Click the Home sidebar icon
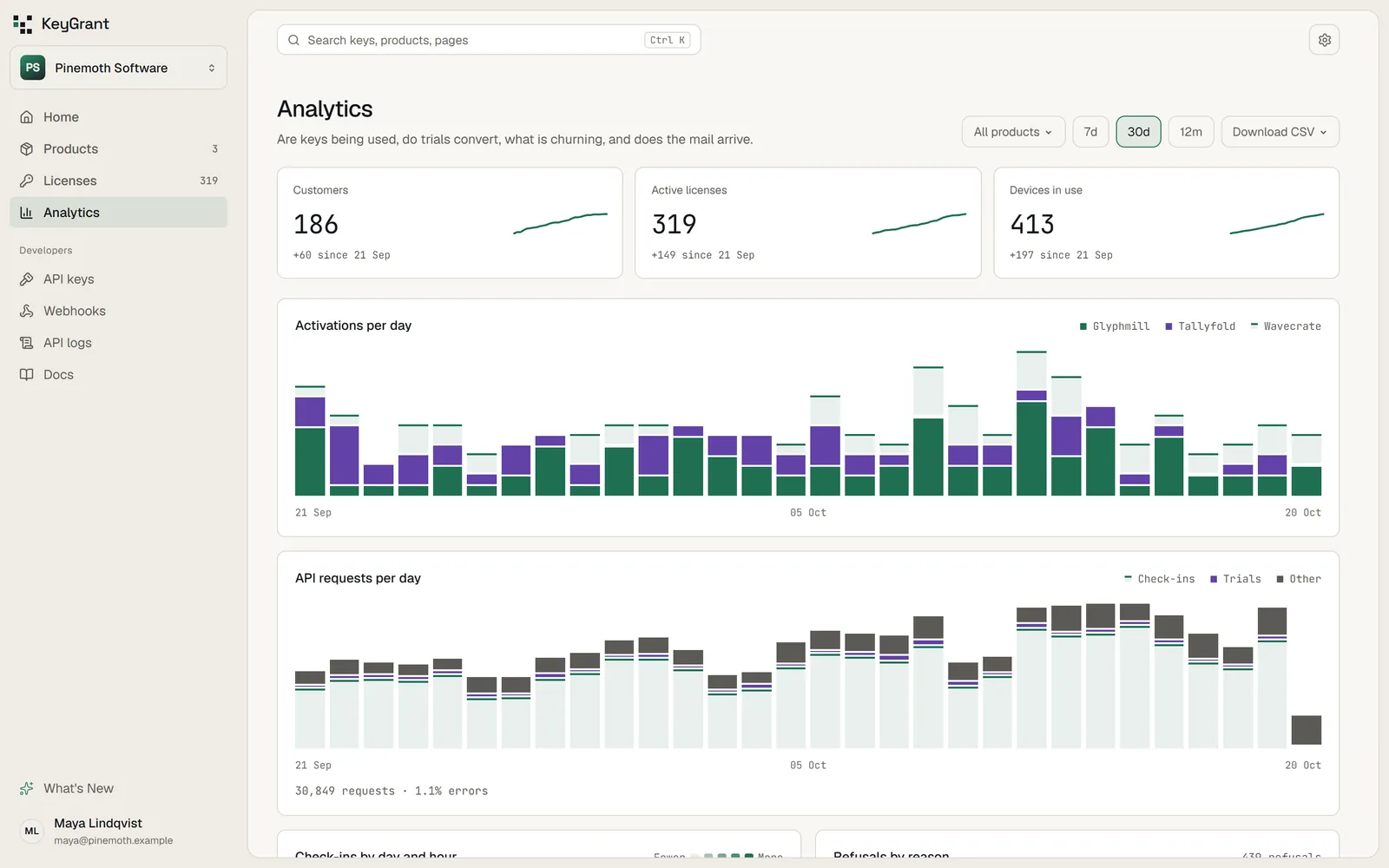Viewport: 1389px width, 868px height. coord(27,117)
